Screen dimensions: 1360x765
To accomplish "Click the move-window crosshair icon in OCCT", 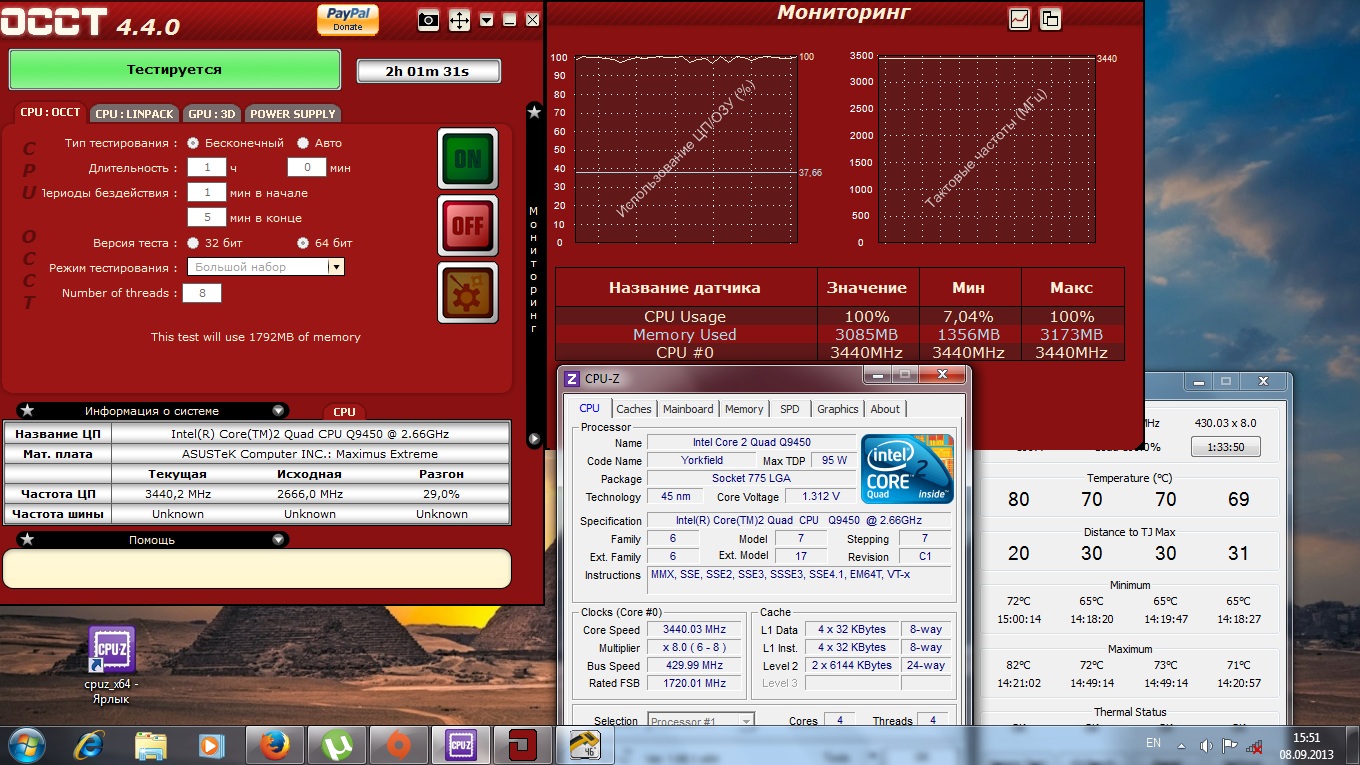I will click(x=459, y=20).
